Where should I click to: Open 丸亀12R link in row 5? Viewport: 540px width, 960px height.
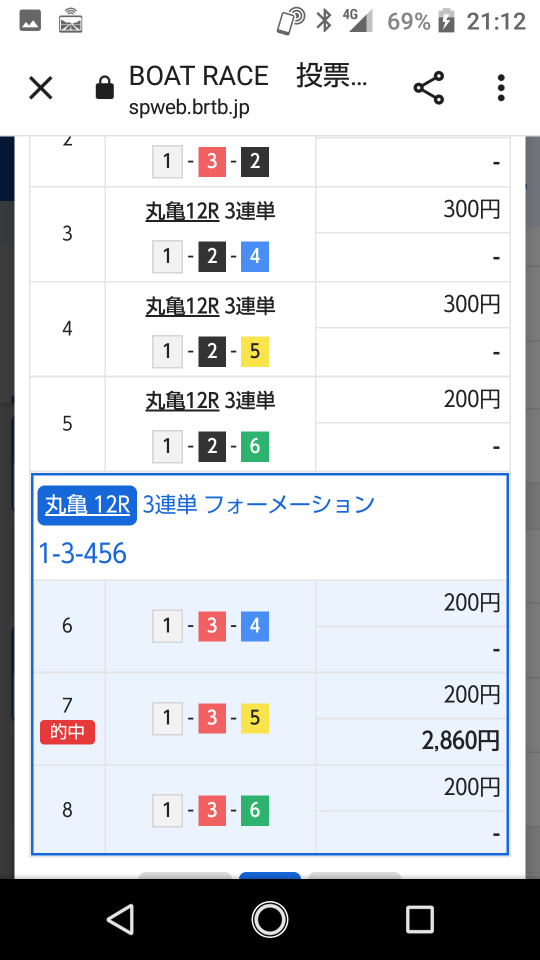pyautogui.click(x=182, y=401)
